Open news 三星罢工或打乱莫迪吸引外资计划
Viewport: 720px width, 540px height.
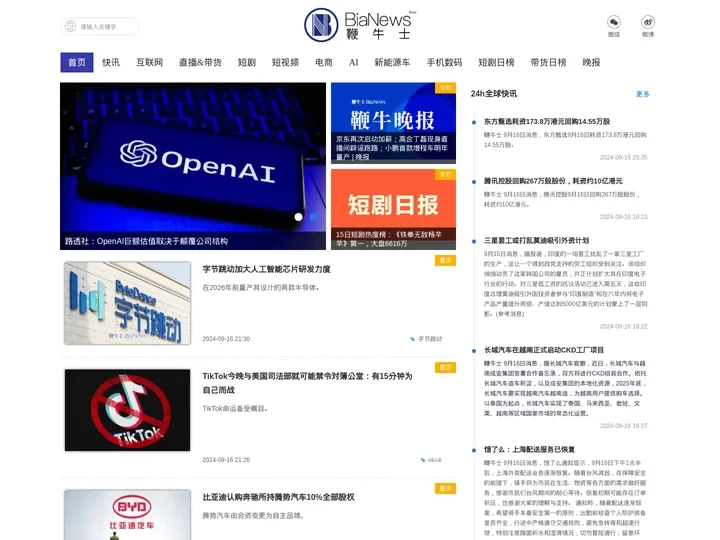tap(536, 241)
